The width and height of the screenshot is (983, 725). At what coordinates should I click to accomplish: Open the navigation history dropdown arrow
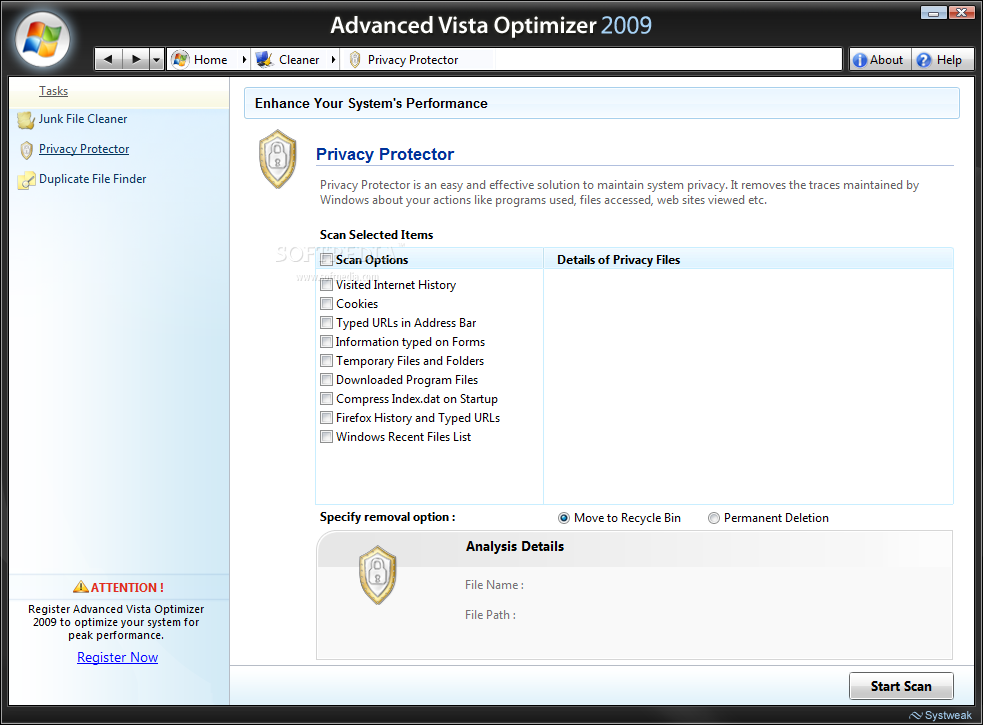(157, 60)
